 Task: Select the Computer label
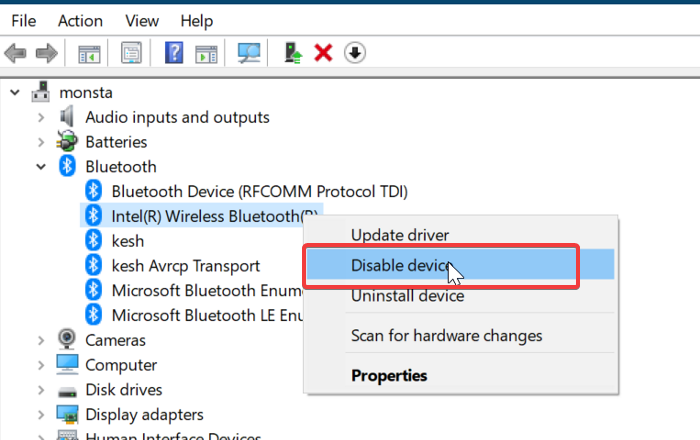pyautogui.click(x=121, y=365)
